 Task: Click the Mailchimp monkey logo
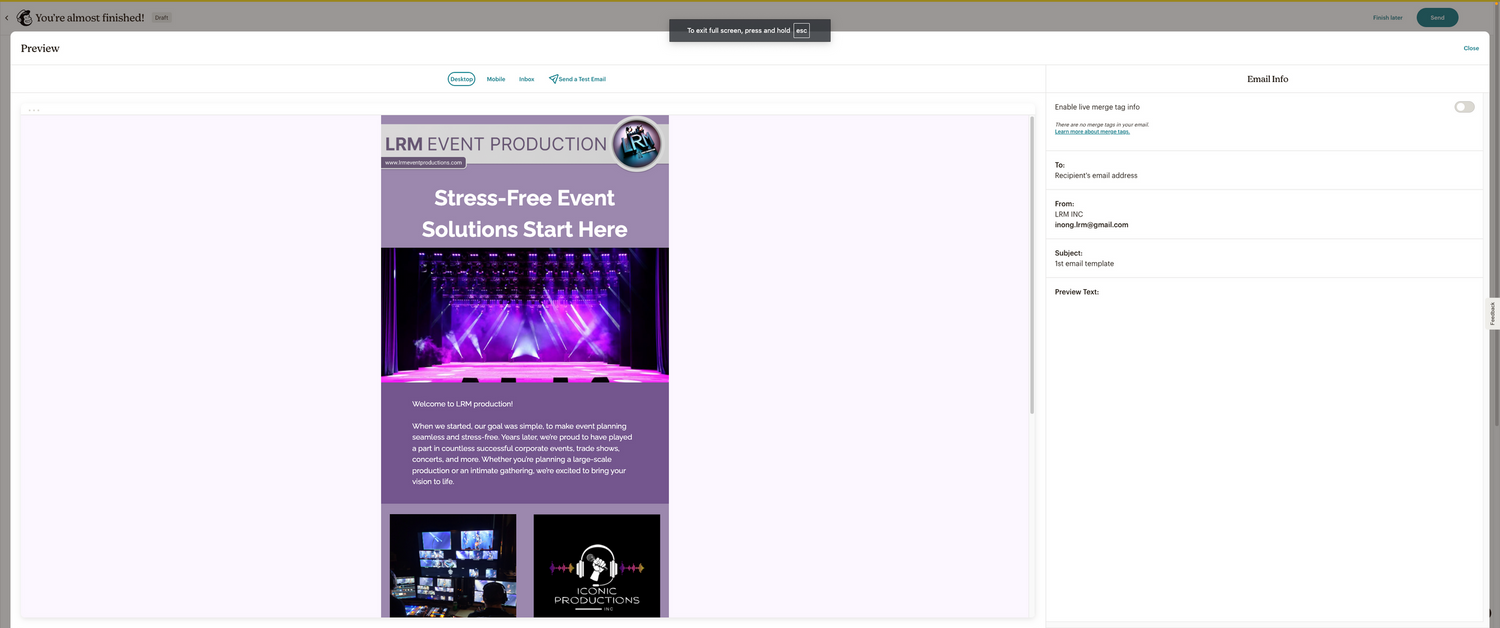tap(23, 17)
